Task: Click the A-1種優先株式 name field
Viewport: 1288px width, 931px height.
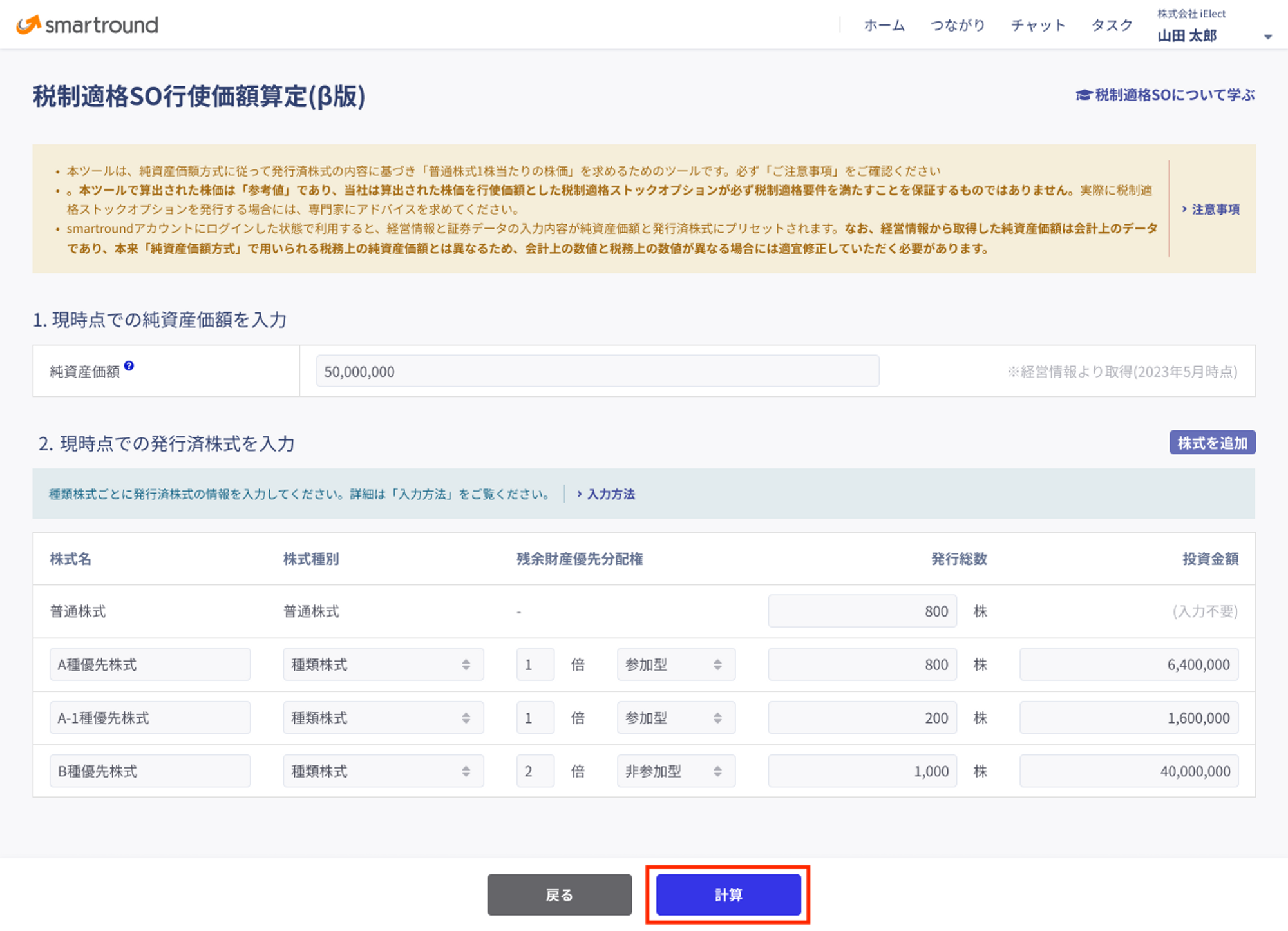Action: [x=149, y=718]
